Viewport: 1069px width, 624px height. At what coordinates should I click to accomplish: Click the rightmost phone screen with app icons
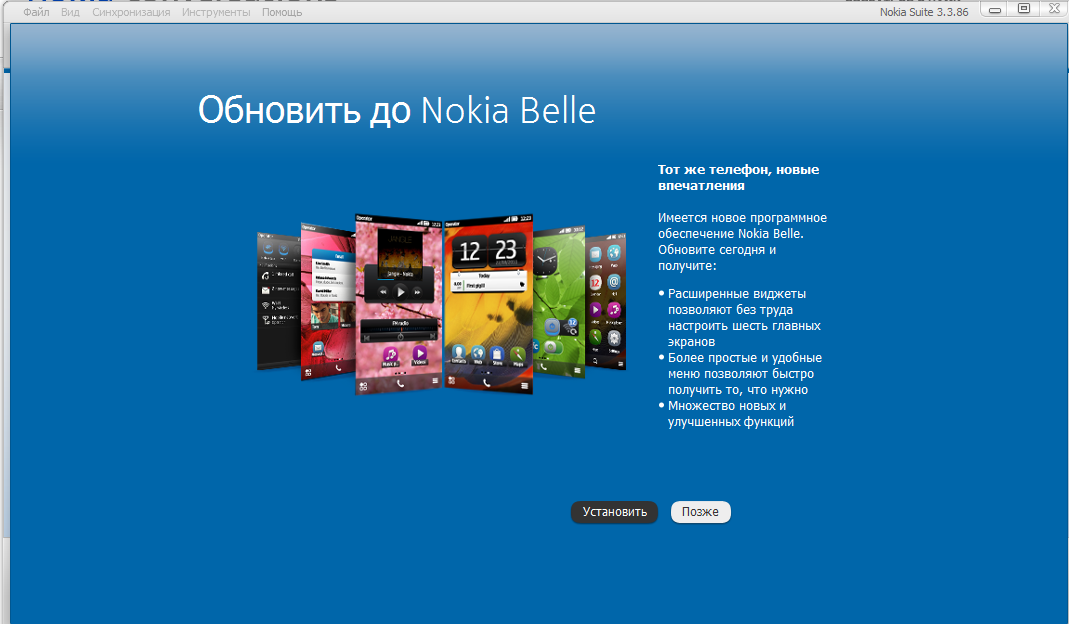[x=605, y=302]
